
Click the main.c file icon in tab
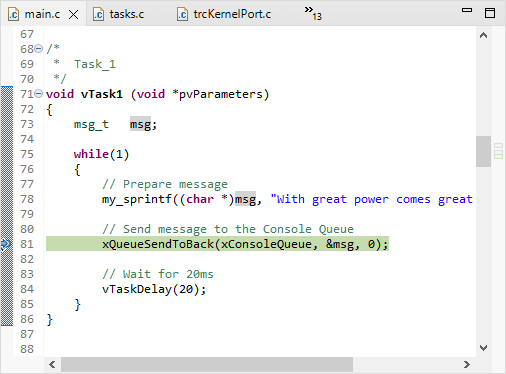(x=14, y=15)
